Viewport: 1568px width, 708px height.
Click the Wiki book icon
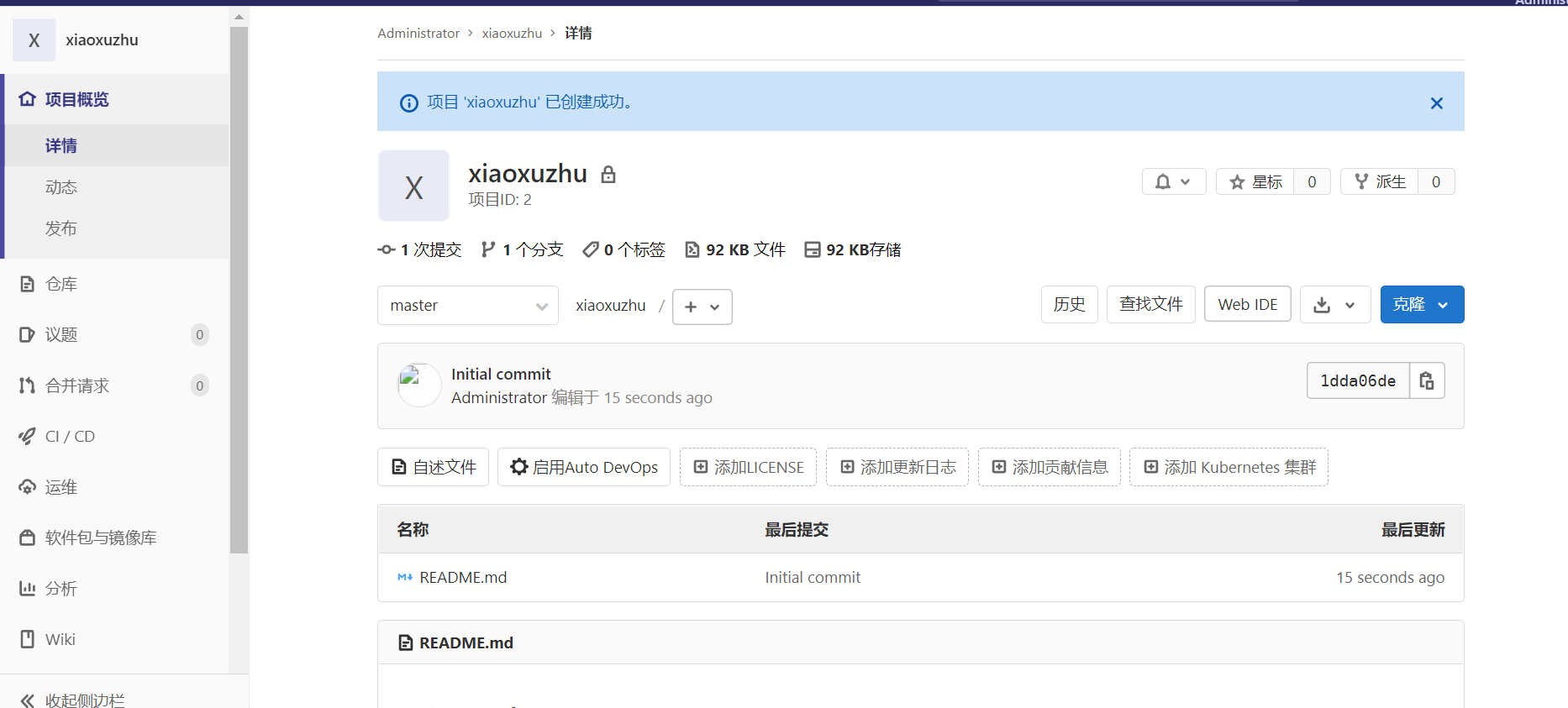pyautogui.click(x=28, y=639)
